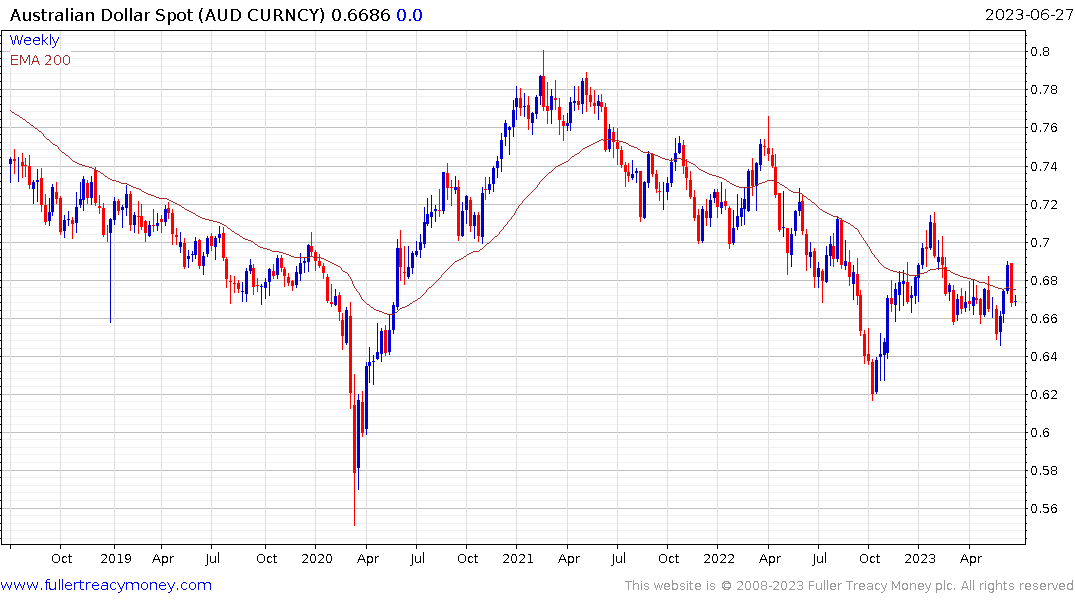Click the 0.72 price axis label
This screenshot has width=1075, height=600.
[x=1043, y=204]
